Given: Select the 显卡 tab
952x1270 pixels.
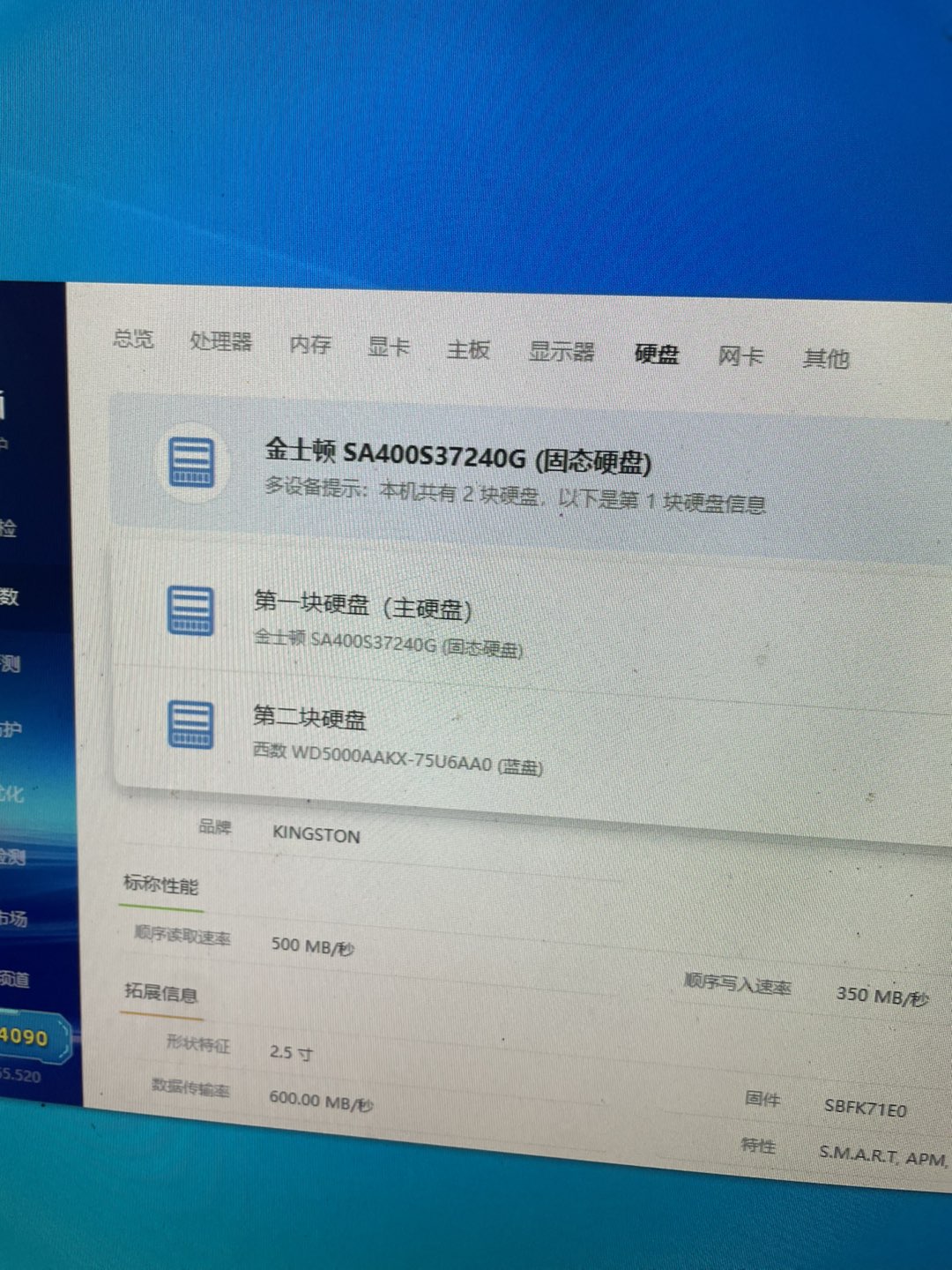Looking at the screenshot, I should point(389,347).
